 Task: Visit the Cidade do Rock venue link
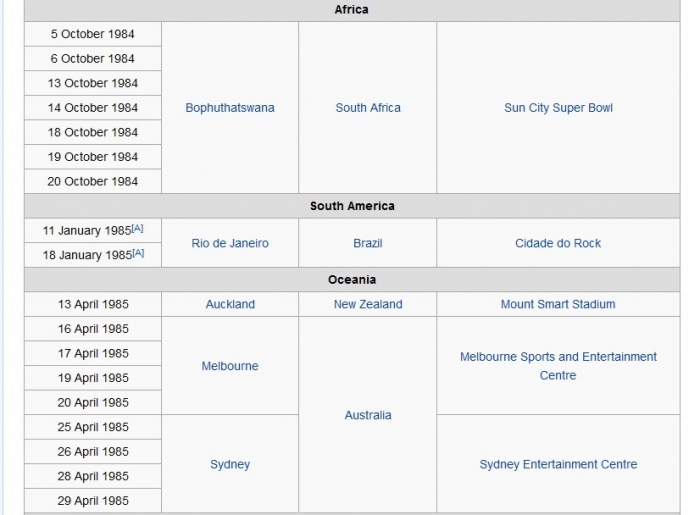(x=558, y=243)
